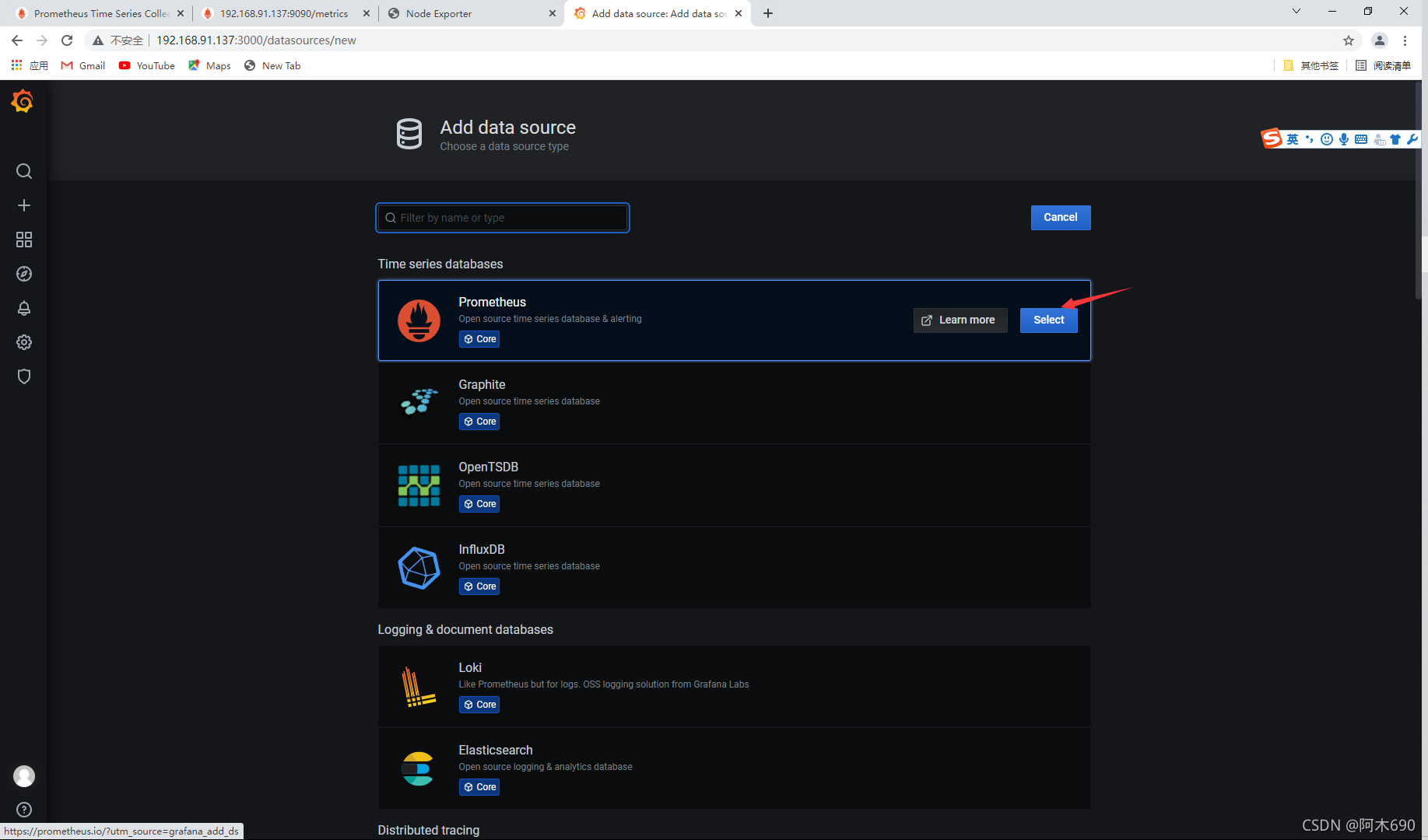Open tab search dropdown chevron

[1296, 11]
